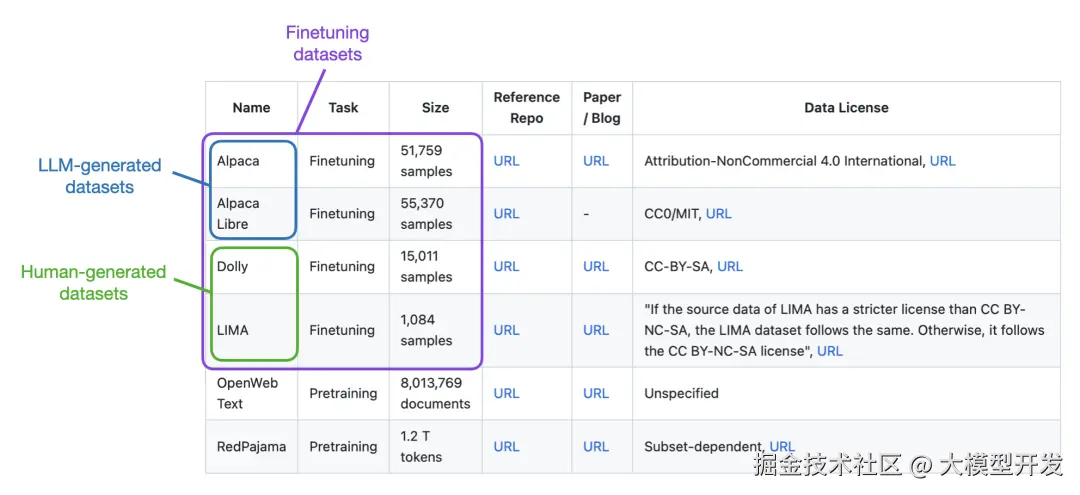Click the Alpaca data license URL link

(942, 161)
